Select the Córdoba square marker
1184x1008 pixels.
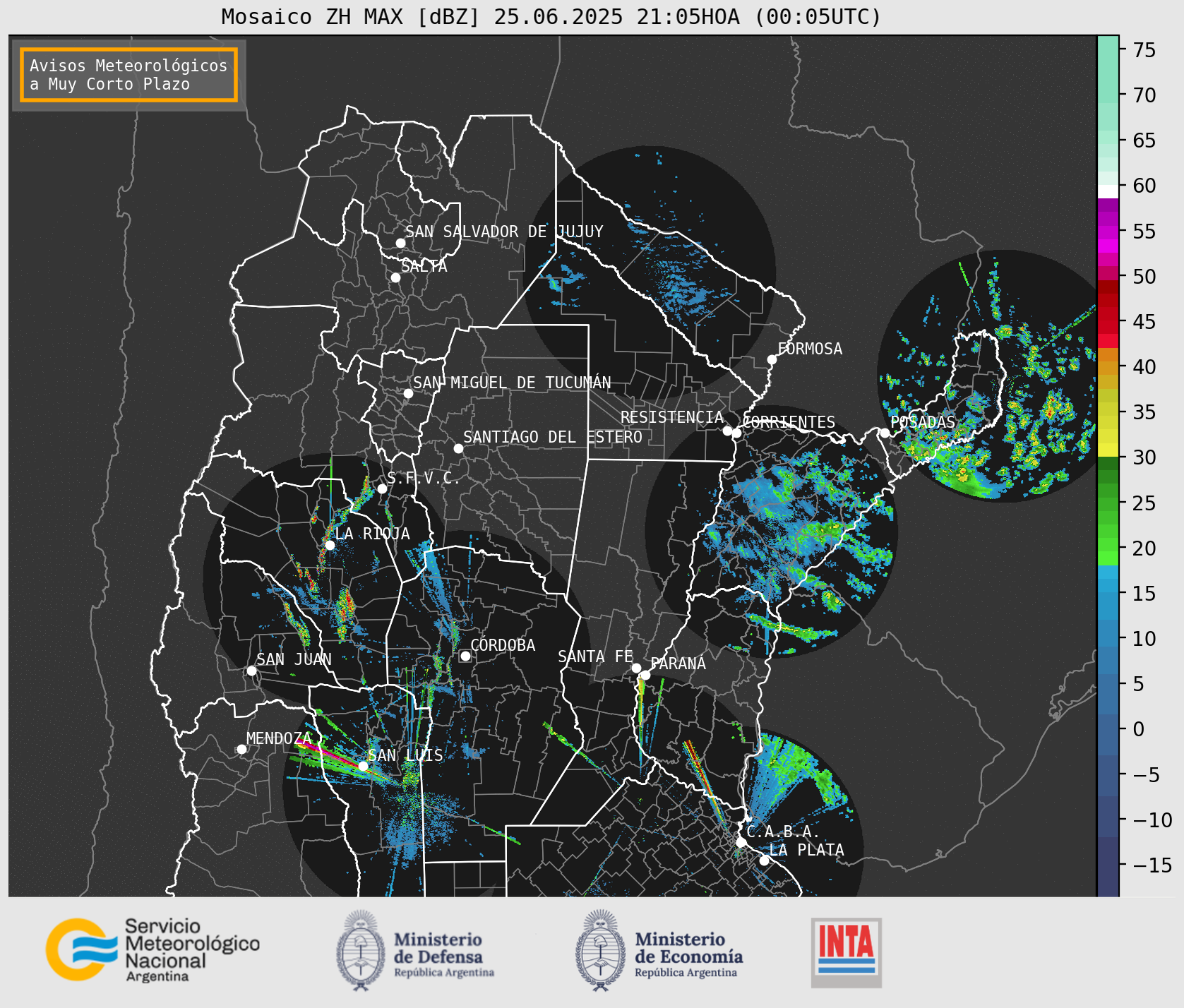[465, 656]
